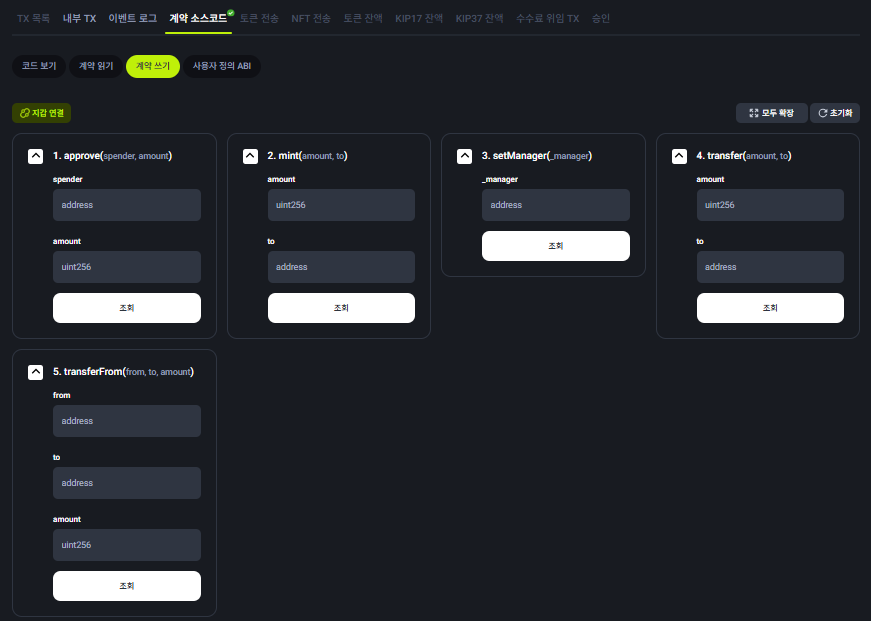Click the '4. transfer(amount, to)' title

(x=744, y=156)
